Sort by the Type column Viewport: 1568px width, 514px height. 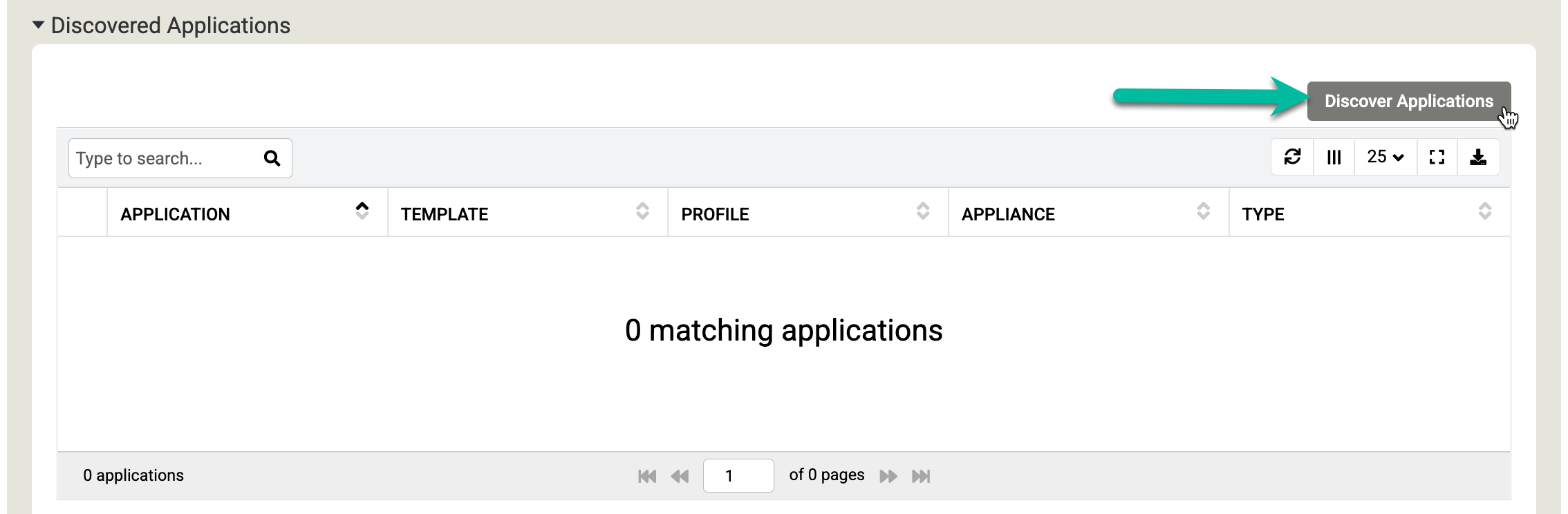[x=1262, y=214]
